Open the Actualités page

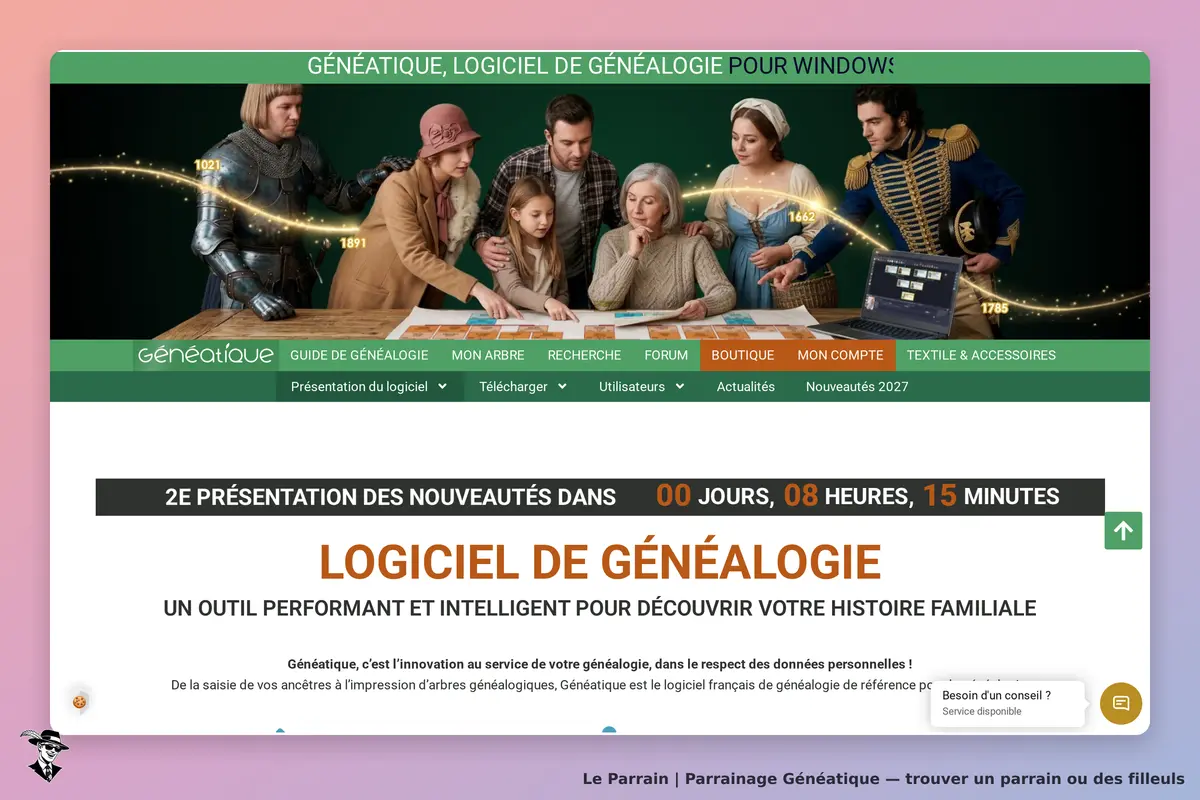pos(746,386)
